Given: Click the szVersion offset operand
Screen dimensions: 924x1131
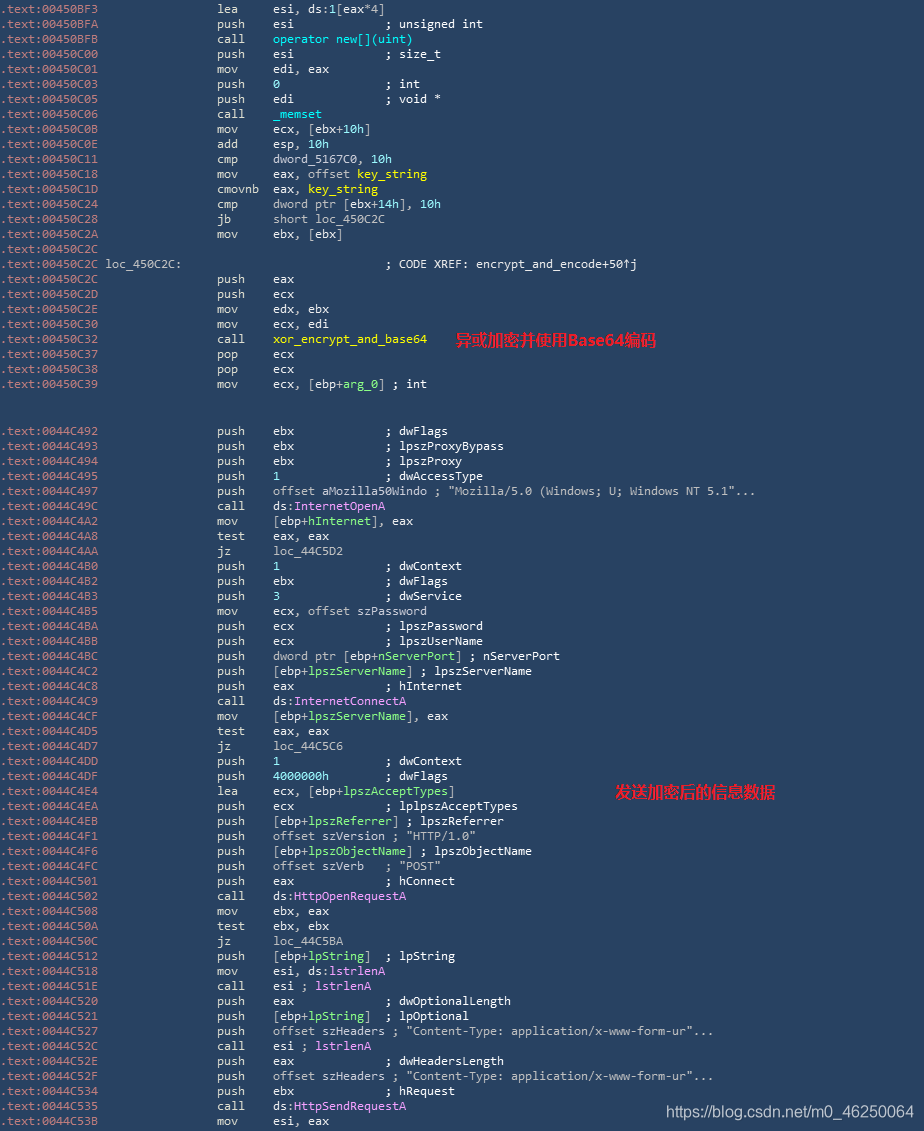Looking at the screenshot, I should [353, 836].
